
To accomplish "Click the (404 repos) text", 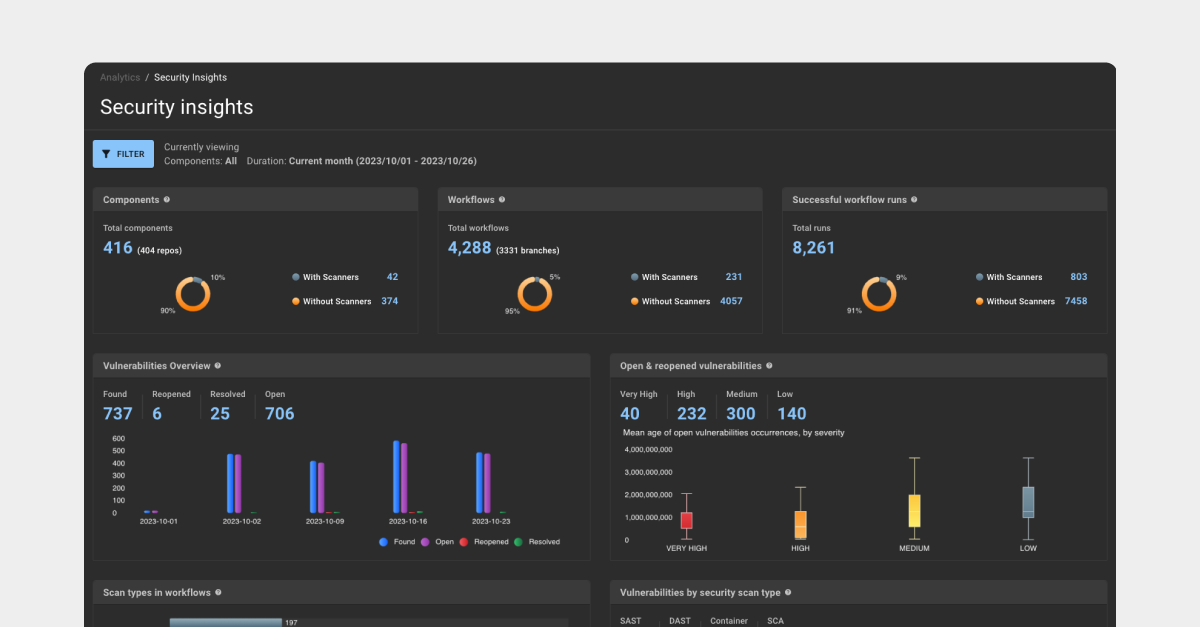I will tap(160, 250).
